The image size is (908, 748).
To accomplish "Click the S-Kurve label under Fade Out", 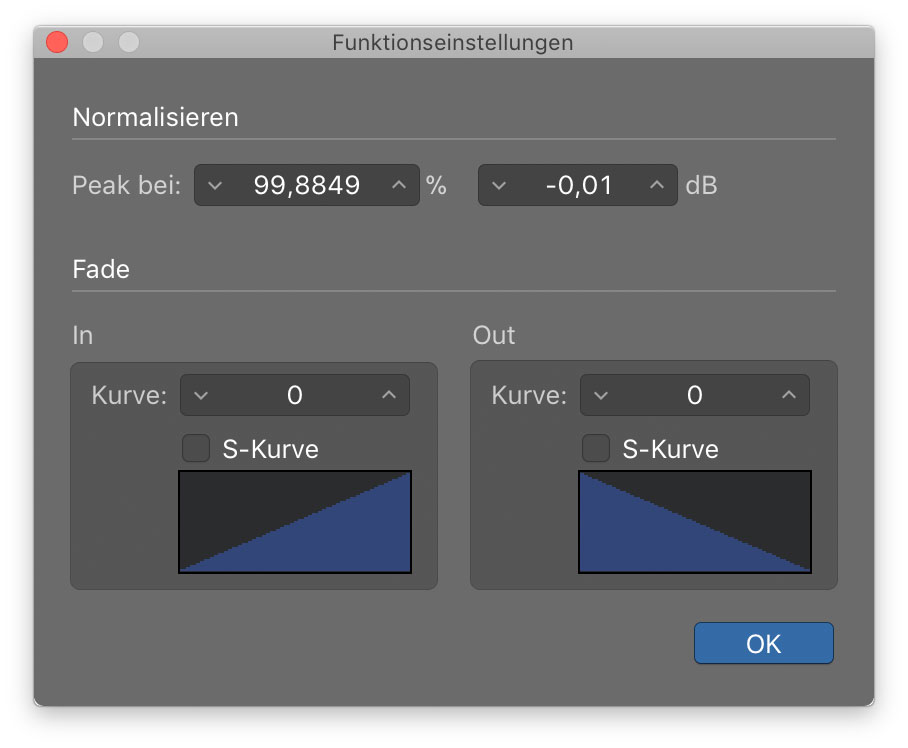I will click(670, 449).
